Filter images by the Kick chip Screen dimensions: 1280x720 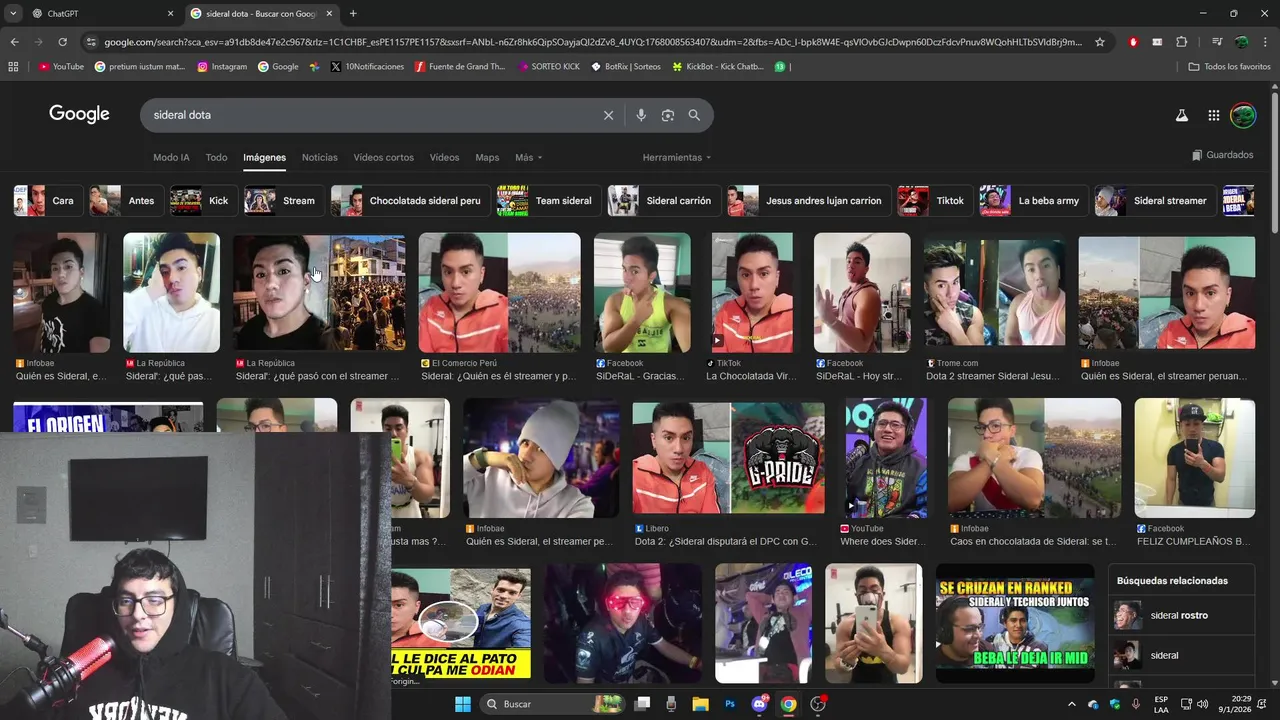pos(203,200)
